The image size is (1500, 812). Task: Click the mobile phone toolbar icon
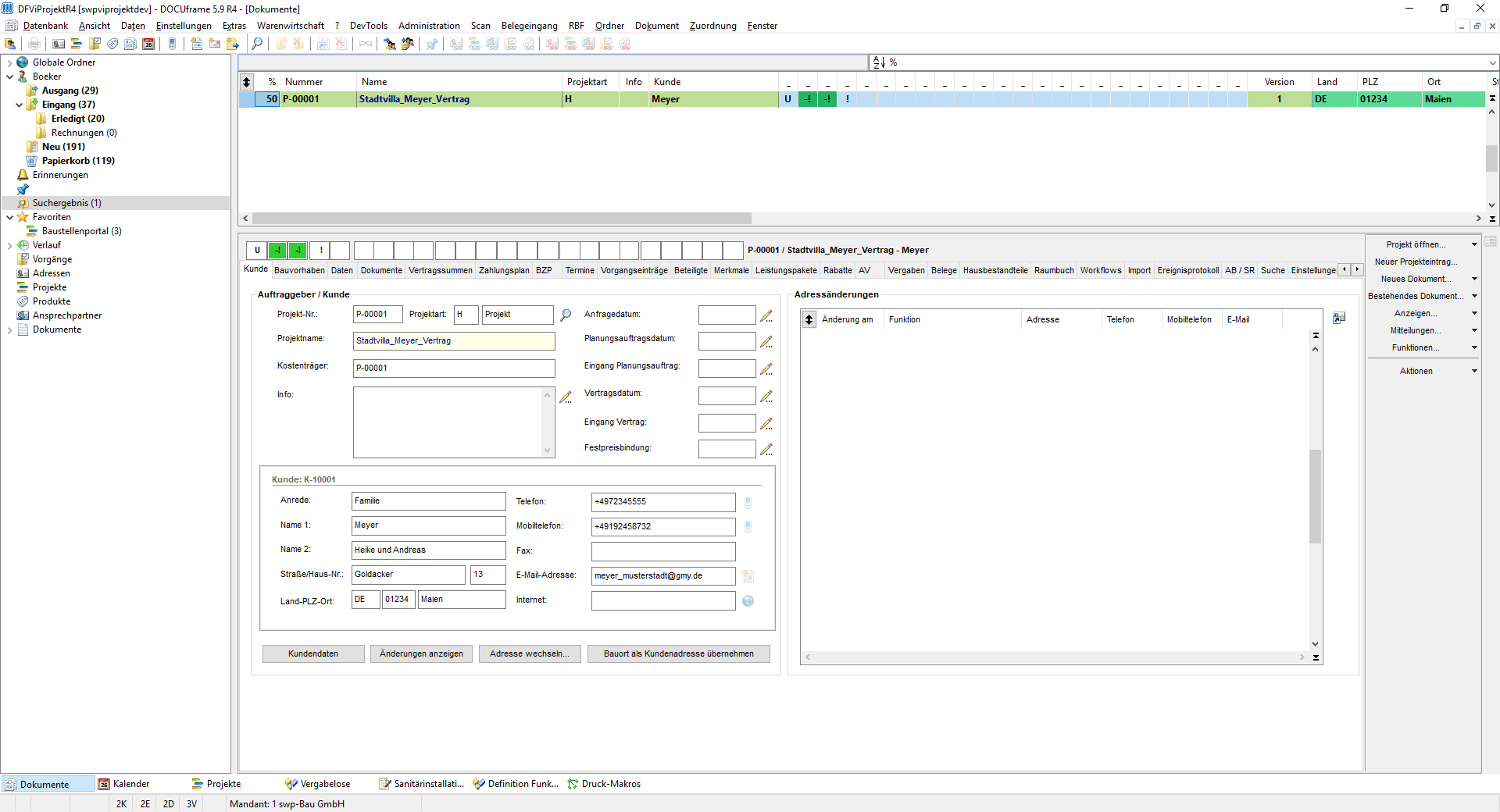[x=173, y=44]
